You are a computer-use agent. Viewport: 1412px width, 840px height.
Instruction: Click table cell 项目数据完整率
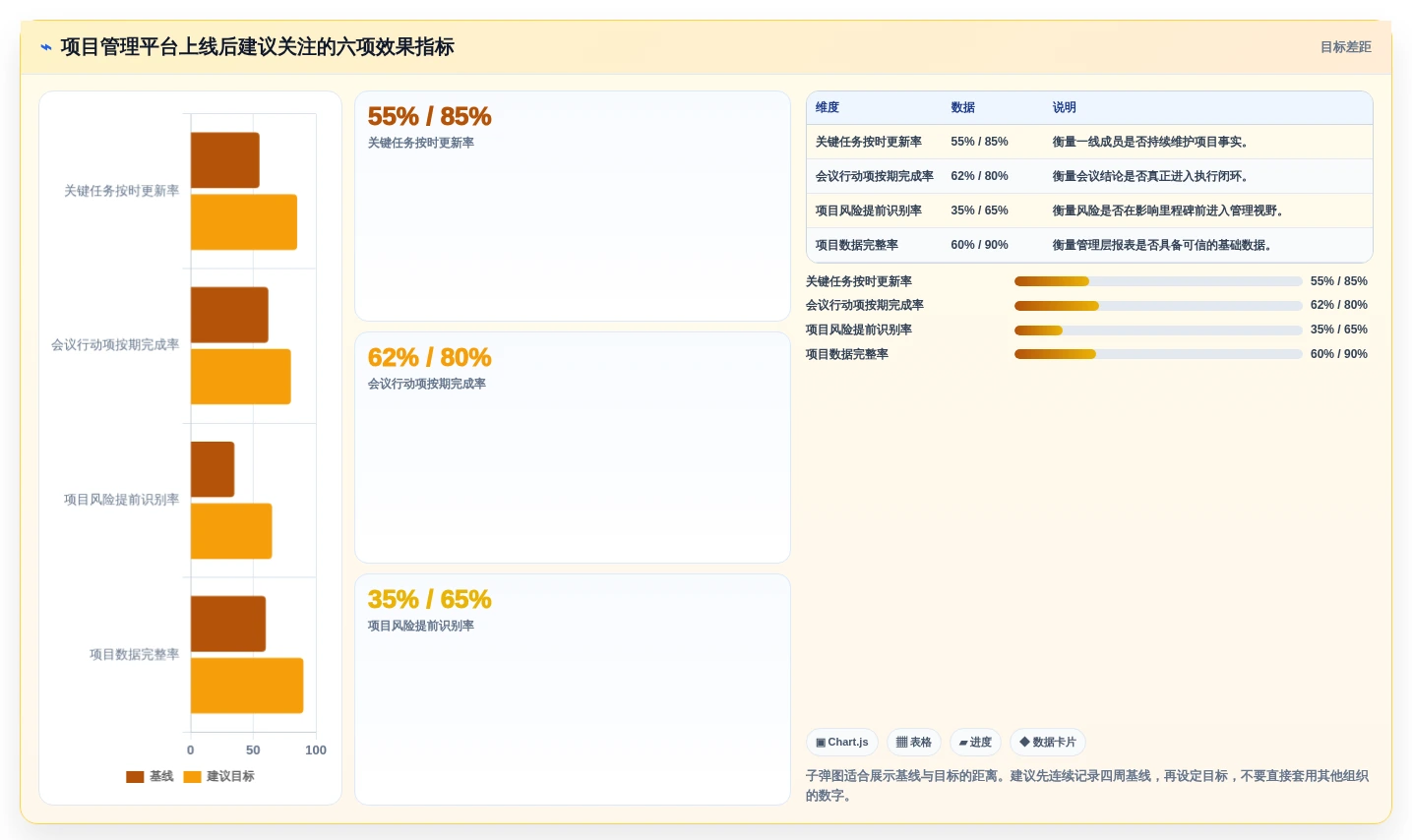857,245
